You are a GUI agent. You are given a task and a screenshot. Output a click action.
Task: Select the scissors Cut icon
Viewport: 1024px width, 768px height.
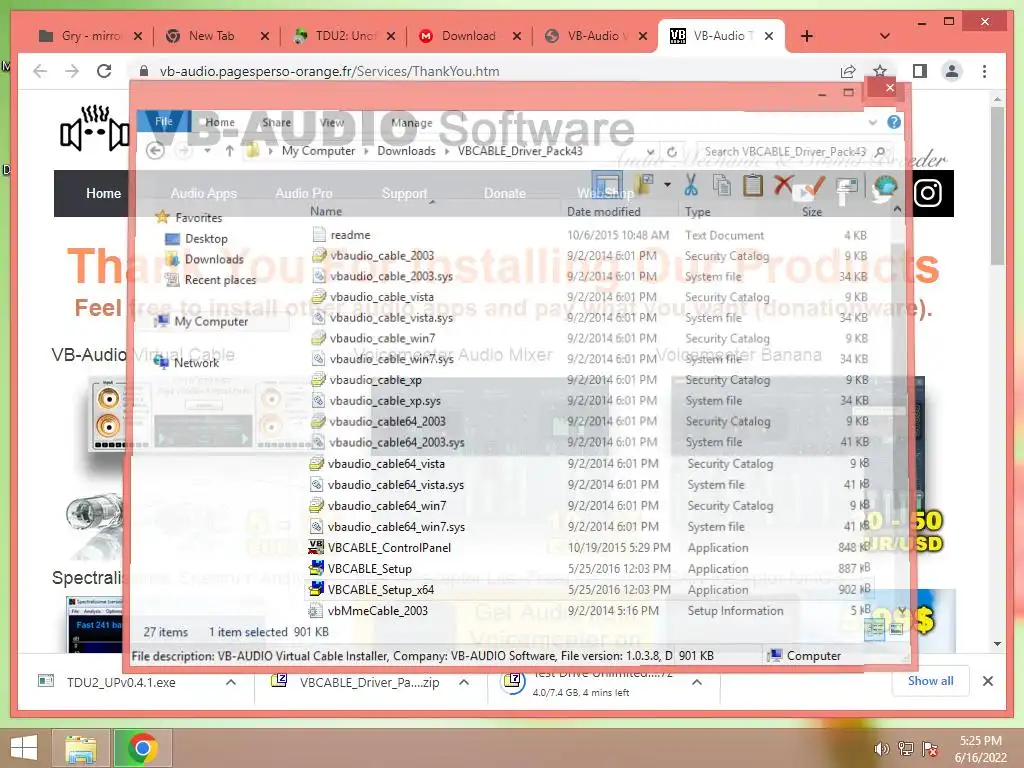[x=690, y=185]
